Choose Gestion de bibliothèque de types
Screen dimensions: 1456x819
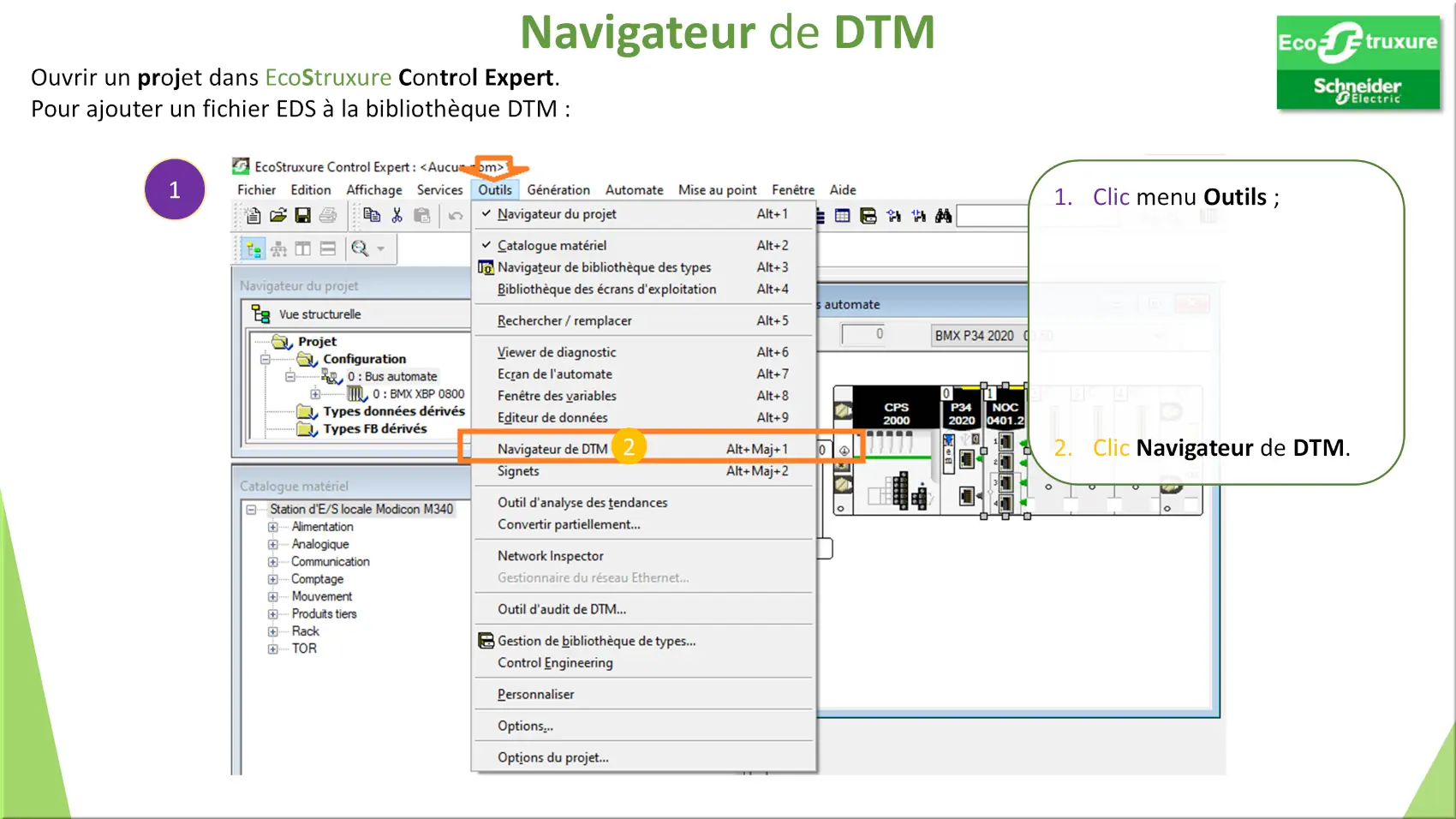643,641
